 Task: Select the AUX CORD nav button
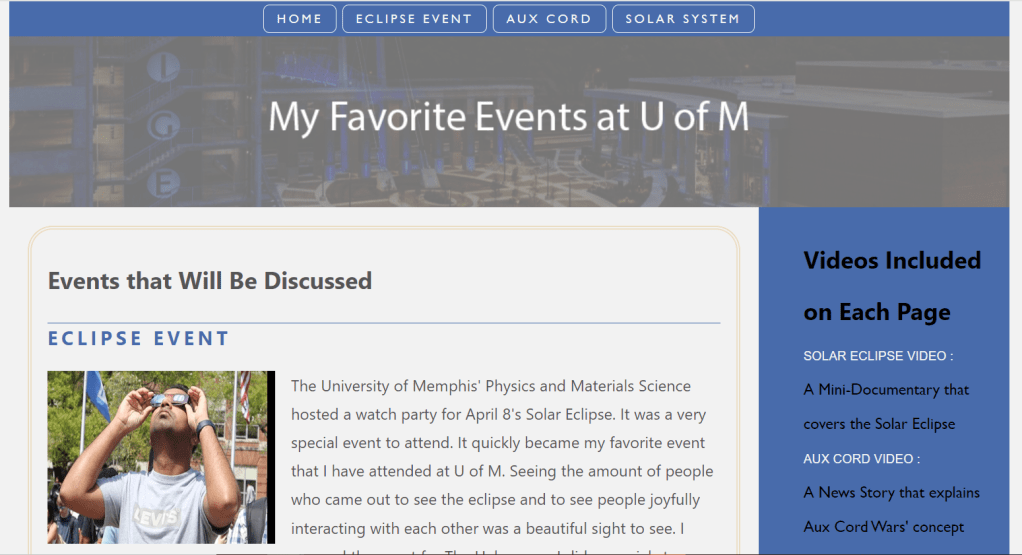(x=549, y=19)
